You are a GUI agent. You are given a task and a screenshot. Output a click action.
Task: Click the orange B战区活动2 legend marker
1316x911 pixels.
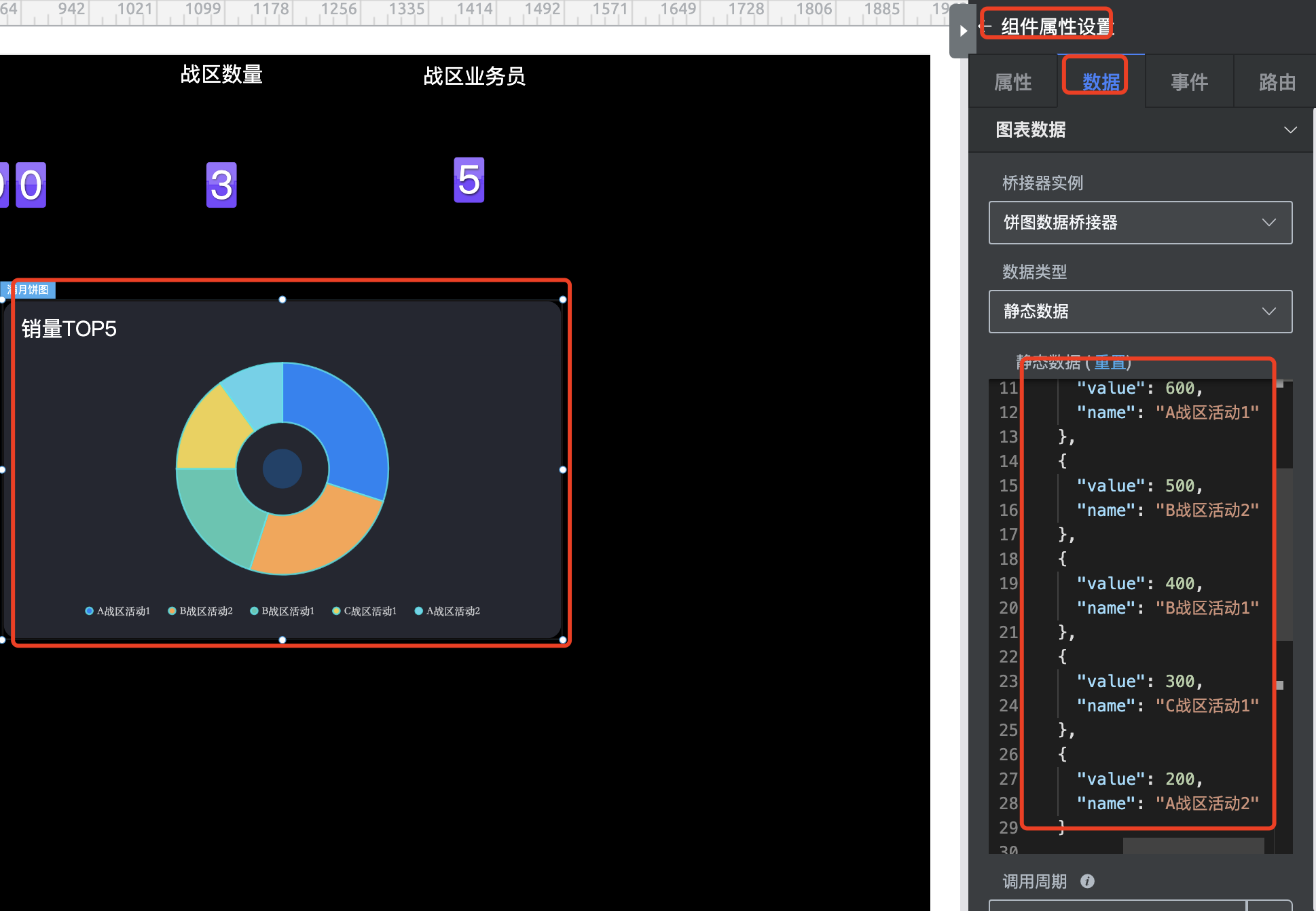(172, 611)
